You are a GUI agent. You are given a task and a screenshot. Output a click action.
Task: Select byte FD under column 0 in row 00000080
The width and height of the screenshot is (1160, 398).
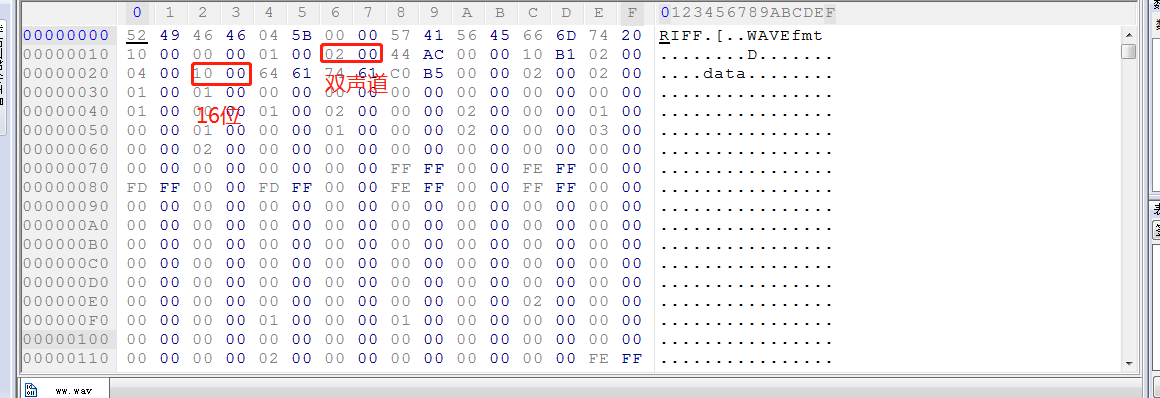tap(137, 187)
